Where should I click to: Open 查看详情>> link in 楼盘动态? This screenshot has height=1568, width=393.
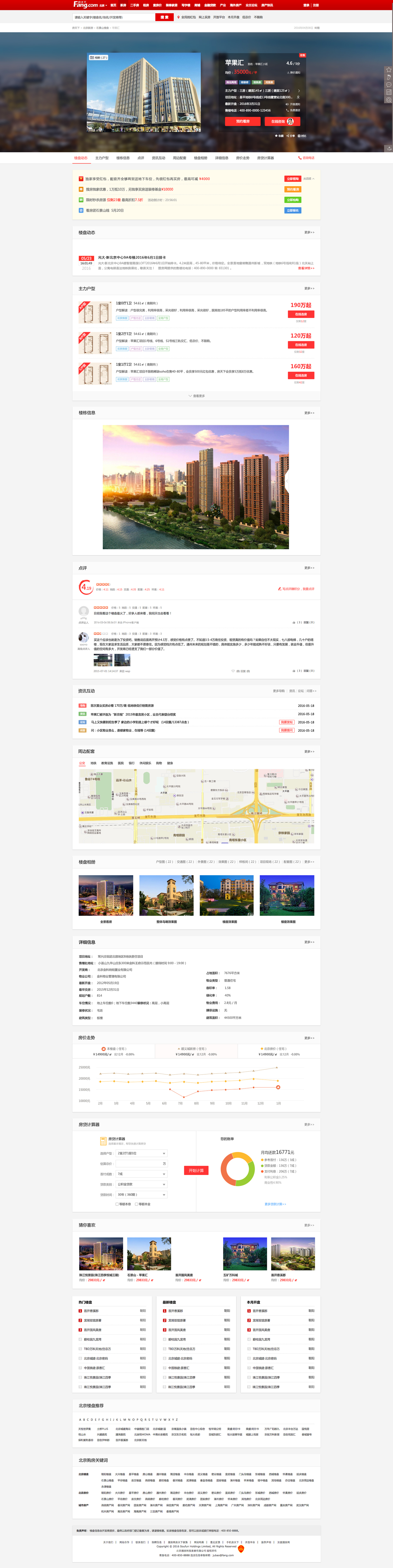[x=307, y=268]
